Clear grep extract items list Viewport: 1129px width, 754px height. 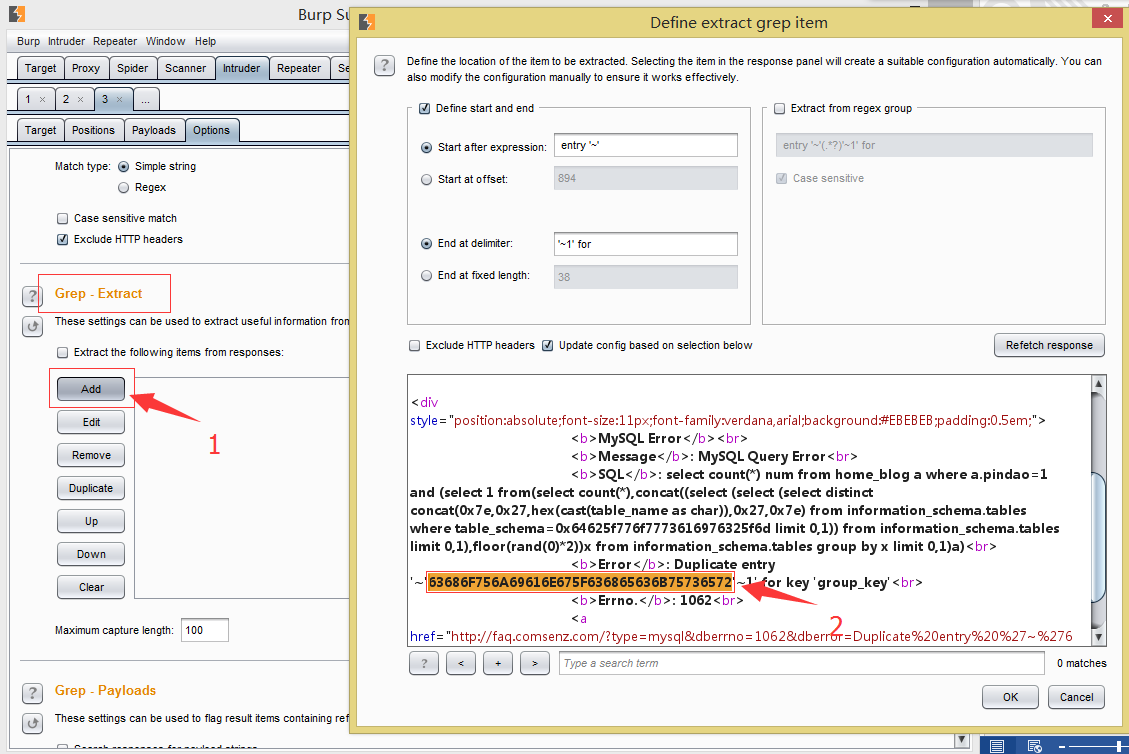pyautogui.click(x=91, y=587)
